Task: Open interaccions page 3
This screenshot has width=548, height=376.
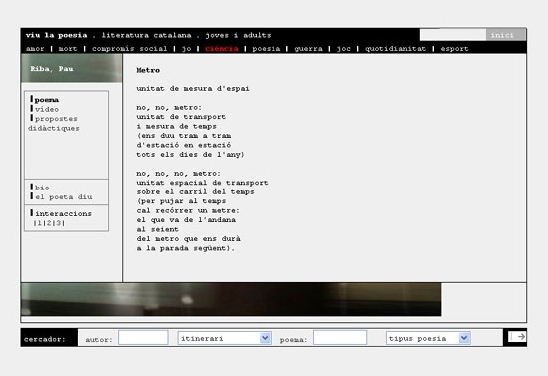Action: pyautogui.click(x=58, y=223)
